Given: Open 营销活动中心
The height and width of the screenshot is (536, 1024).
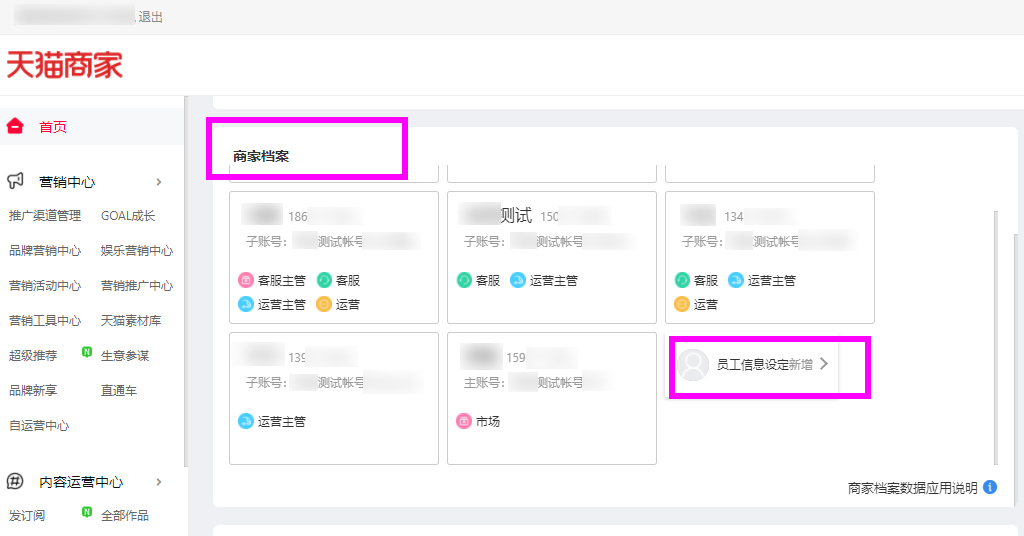Looking at the screenshot, I should 44,286.
